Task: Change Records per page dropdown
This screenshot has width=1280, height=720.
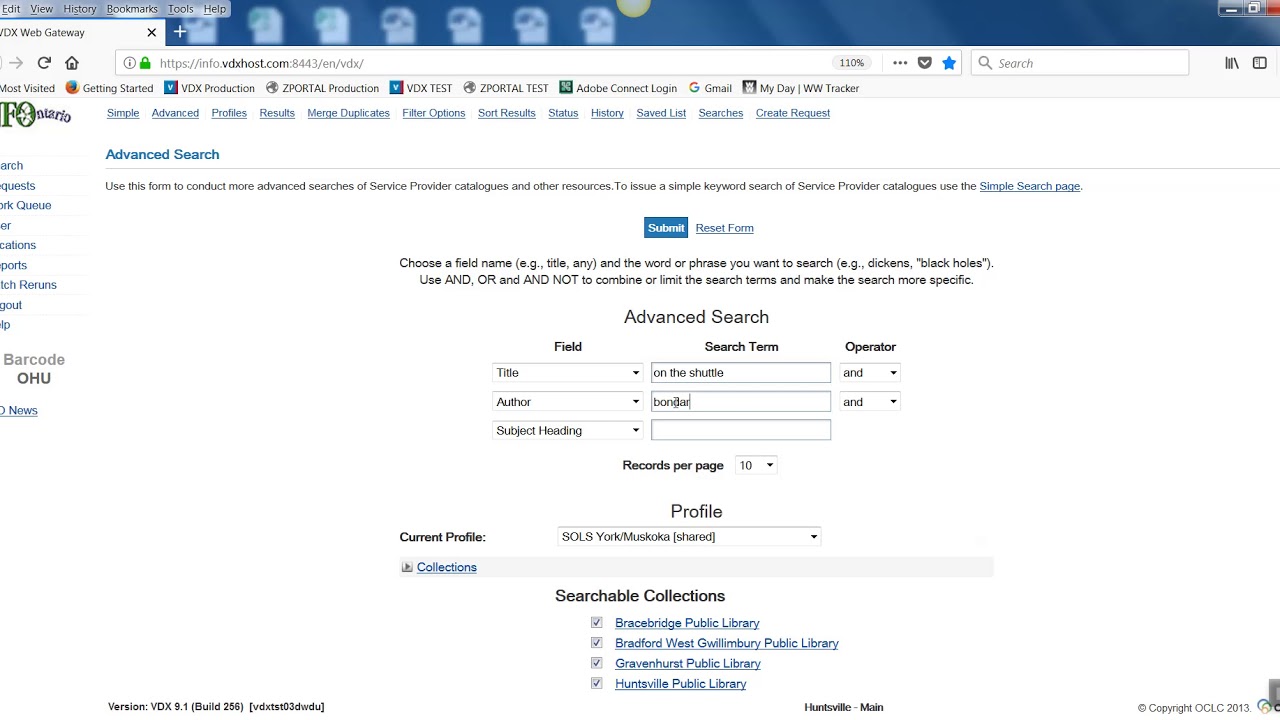Action: (756, 465)
